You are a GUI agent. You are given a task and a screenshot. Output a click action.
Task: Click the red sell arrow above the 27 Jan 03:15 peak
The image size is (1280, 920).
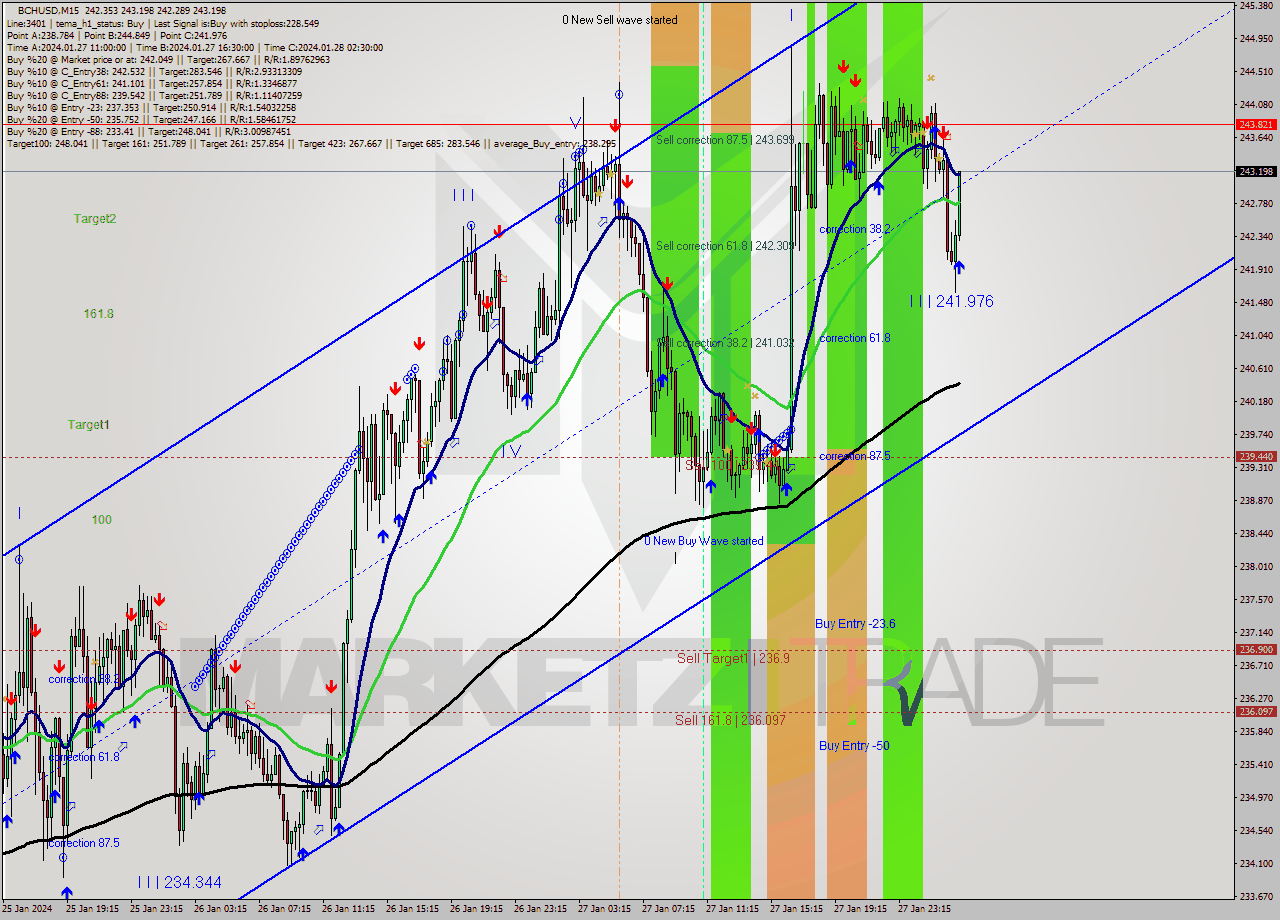615,126
